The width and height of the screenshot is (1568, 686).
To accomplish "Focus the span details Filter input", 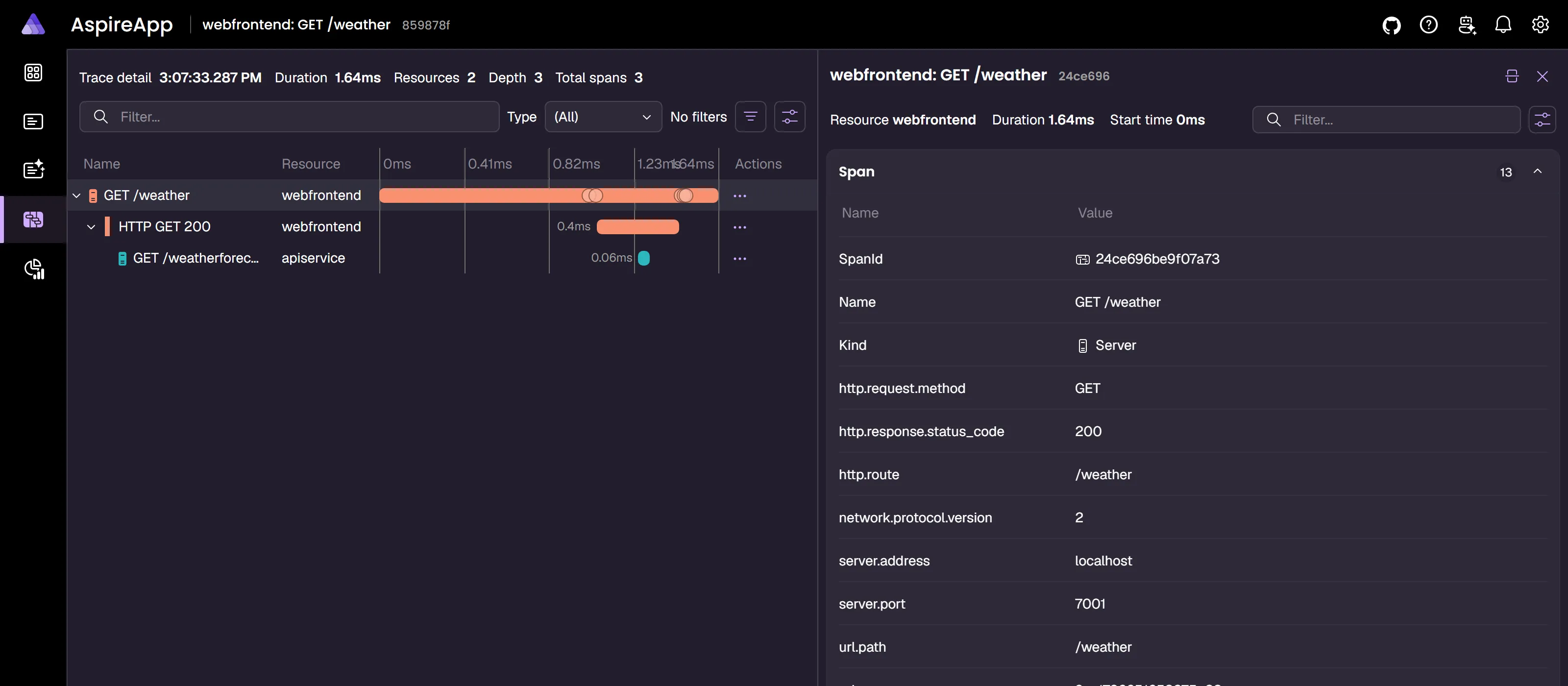I will click(x=1386, y=119).
